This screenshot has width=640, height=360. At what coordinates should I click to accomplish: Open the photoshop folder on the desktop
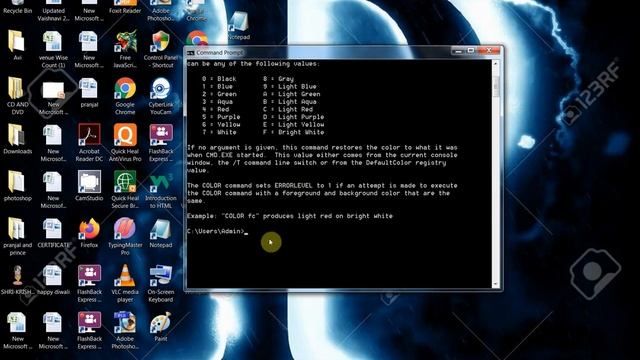pos(17,187)
